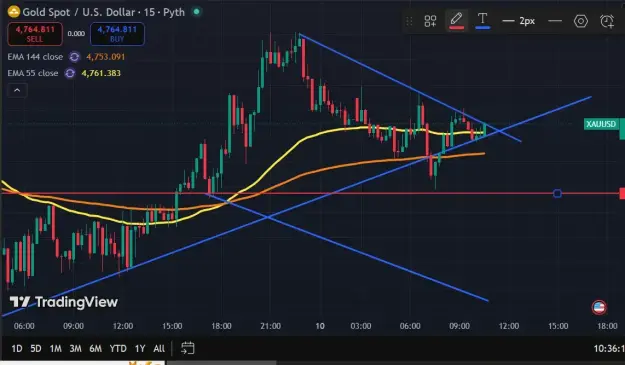Image resolution: width=625 pixels, height=365 pixels.
Task: Select the All time range
Action: [159, 349]
